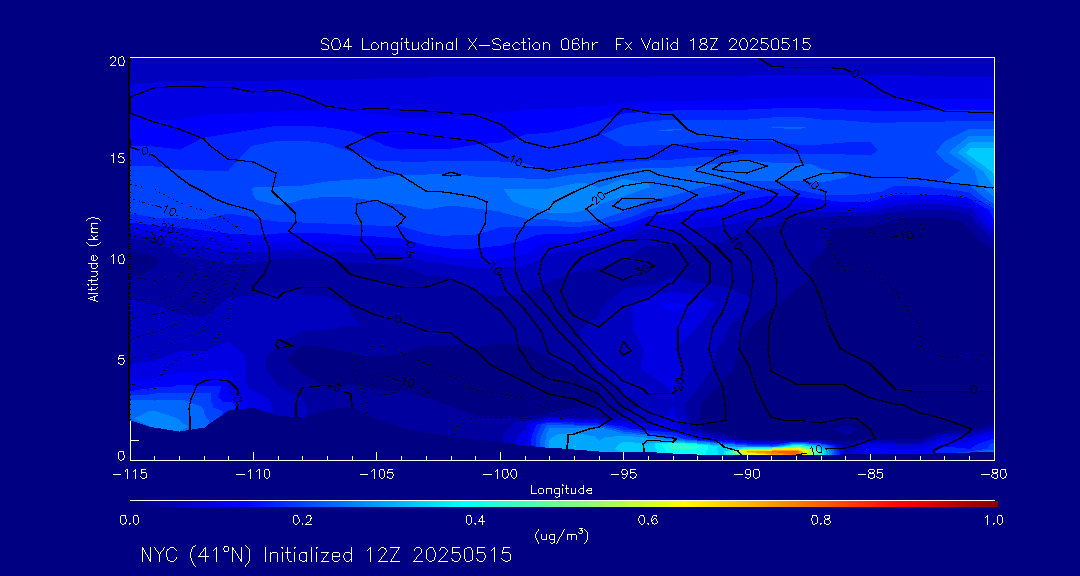Pick the colorbar value label "0.0"
1080x576 pixels.
pos(130,520)
